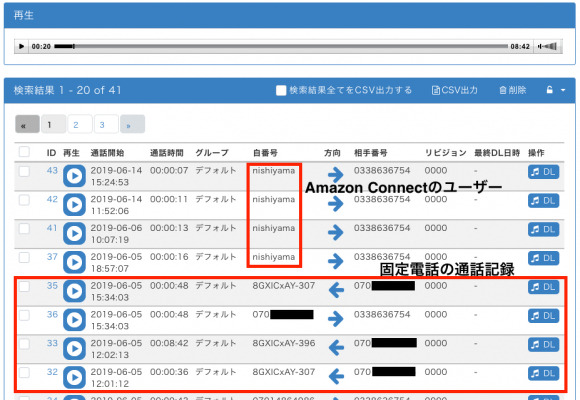Download recording for call ID 42
The height and width of the screenshot is (400, 580).
point(543,201)
